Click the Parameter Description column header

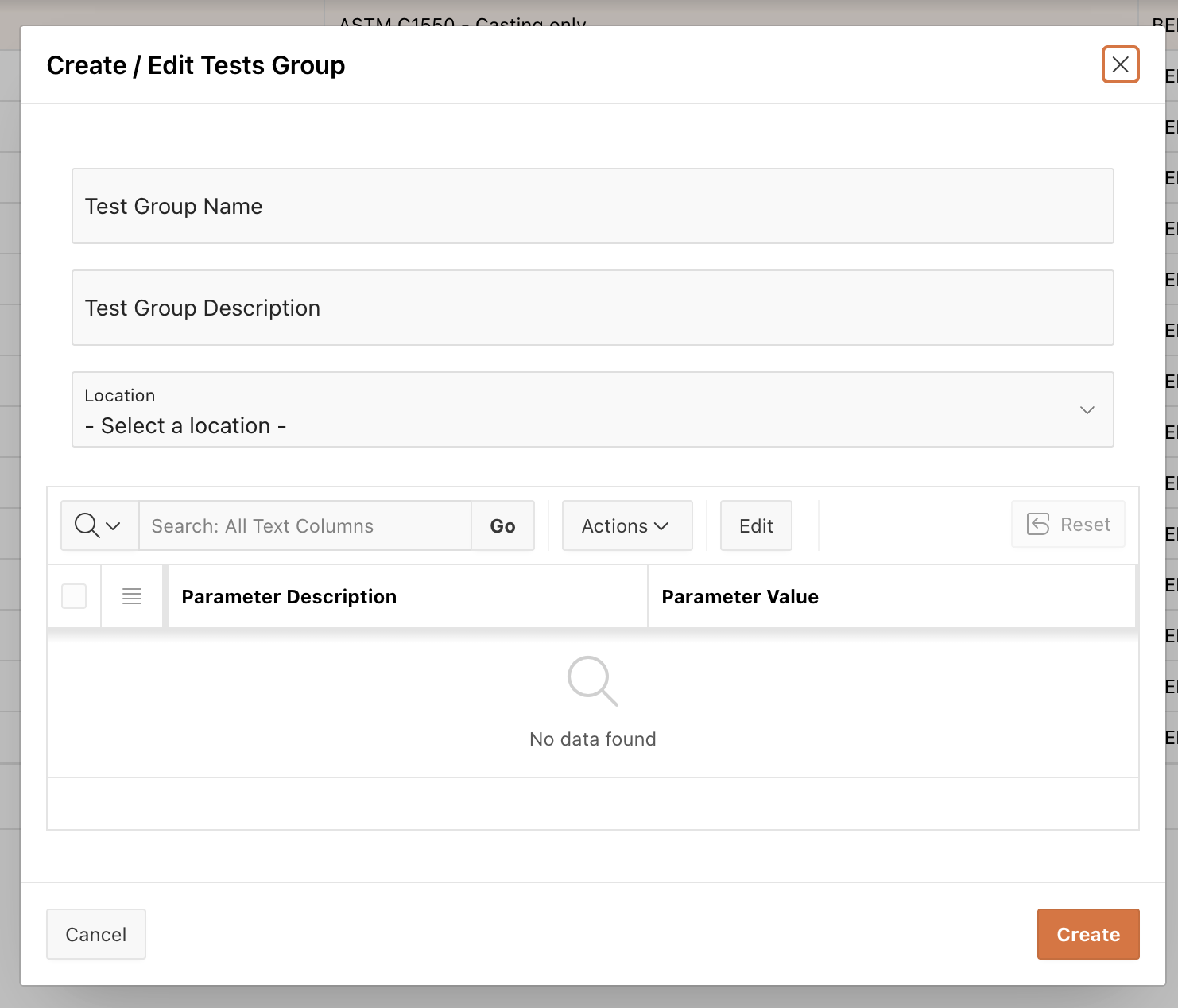[x=289, y=597]
